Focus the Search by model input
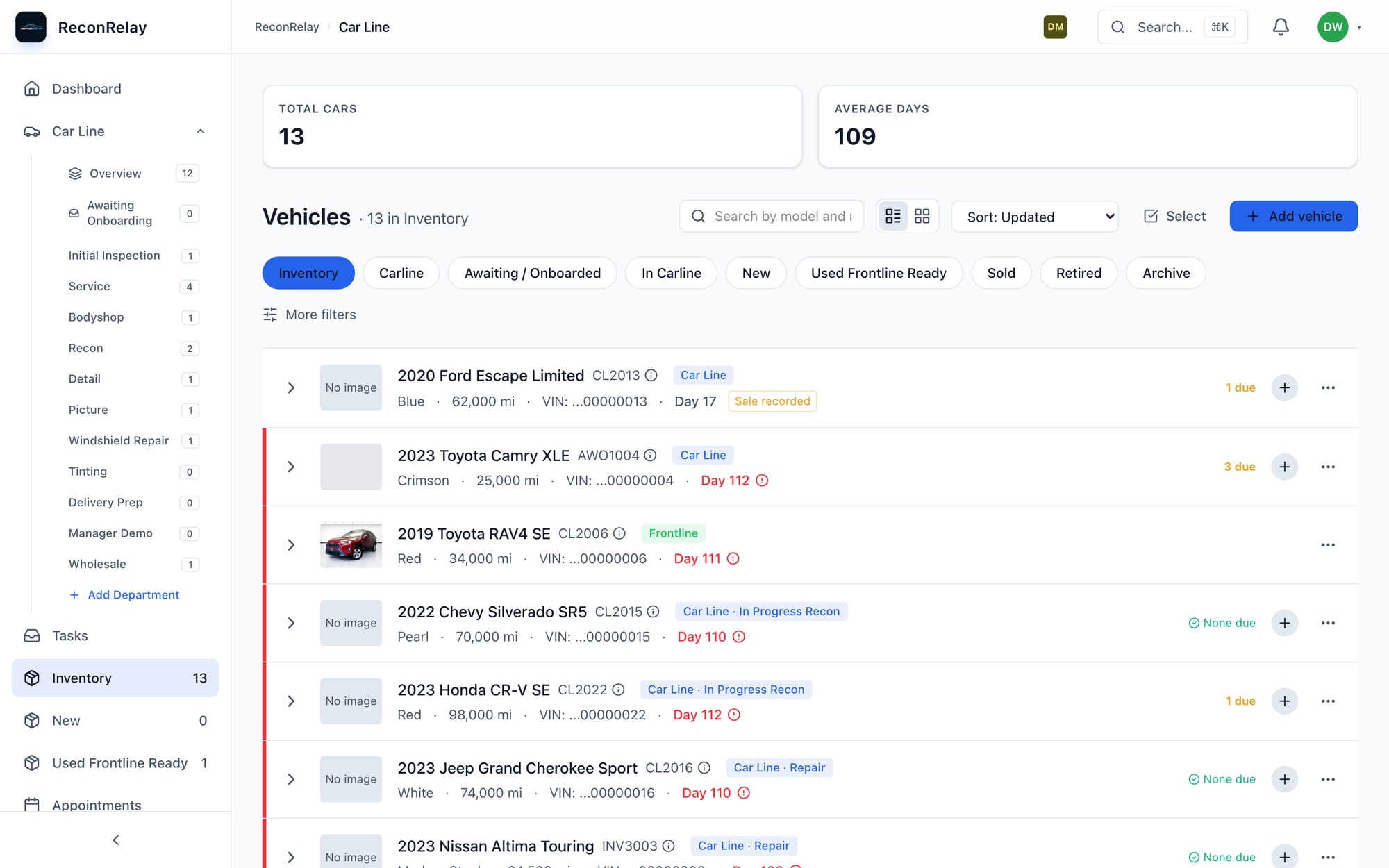This screenshot has width=1389, height=868. 771,217
